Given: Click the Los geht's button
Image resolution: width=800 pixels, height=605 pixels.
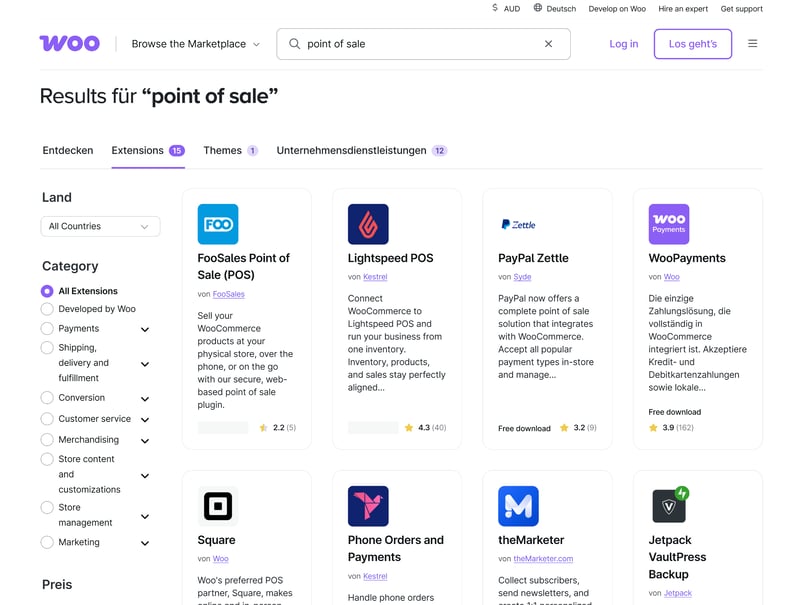Looking at the screenshot, I should 692,44.
